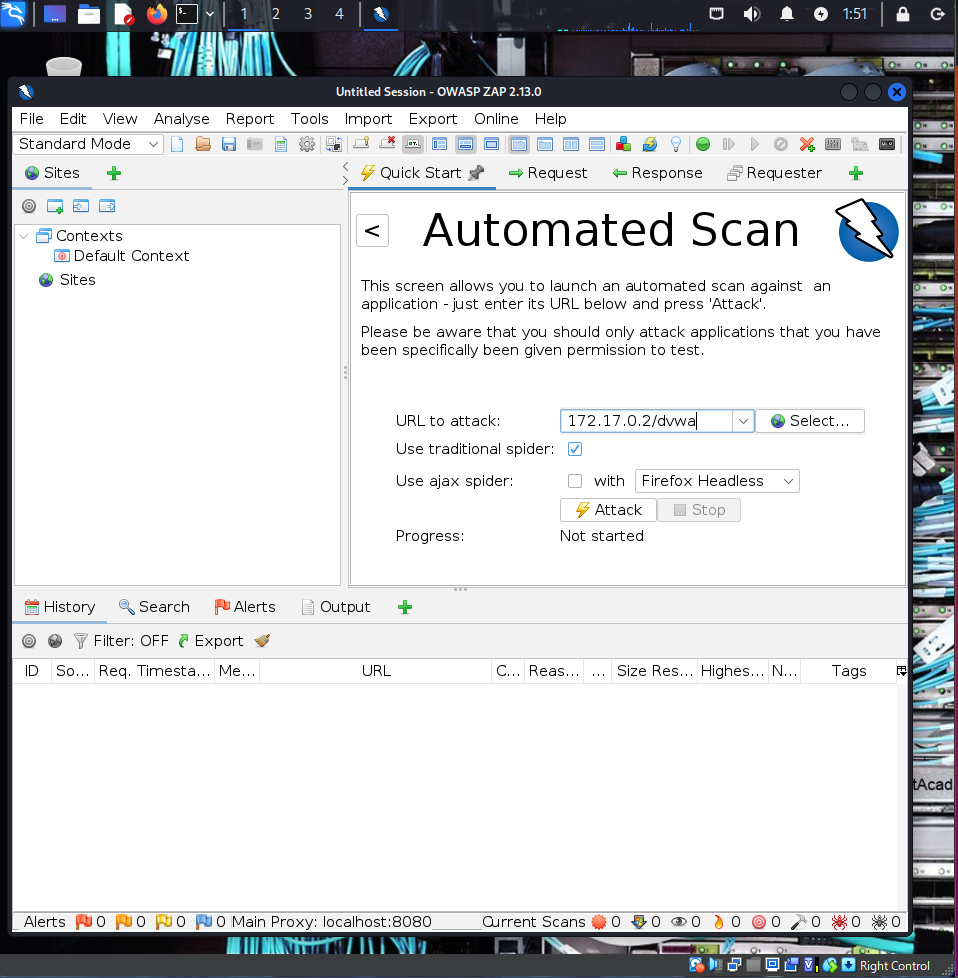The image size is (958, 978).
Task: Switch to the Alerts tab
Action: [245, 607]
